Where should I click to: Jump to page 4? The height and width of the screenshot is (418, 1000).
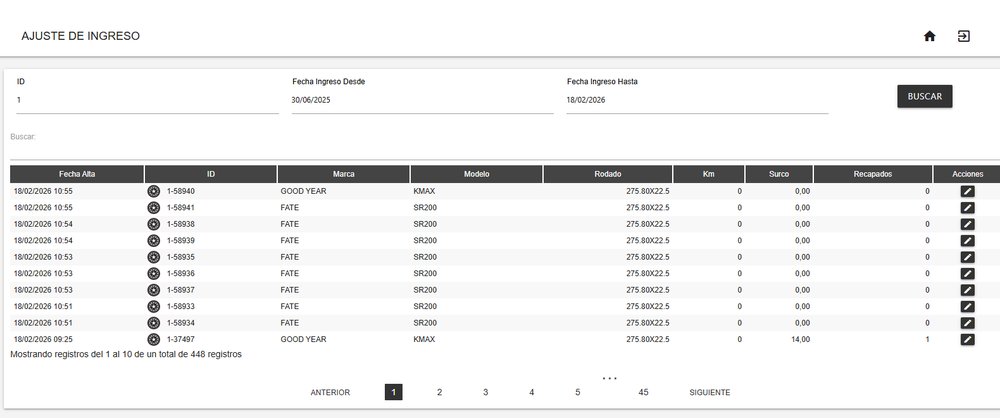point(531,392)
